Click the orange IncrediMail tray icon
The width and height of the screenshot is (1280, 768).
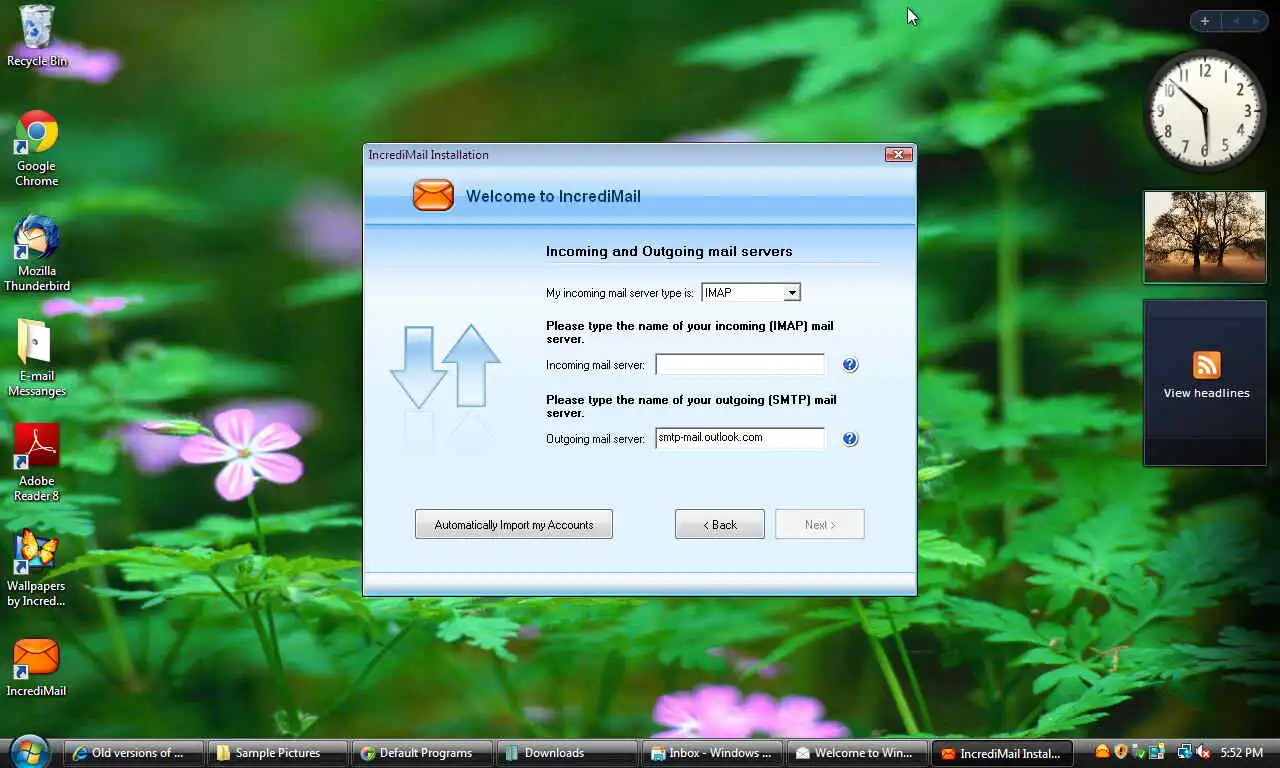pyautogui.click(x=1102, y=752)
